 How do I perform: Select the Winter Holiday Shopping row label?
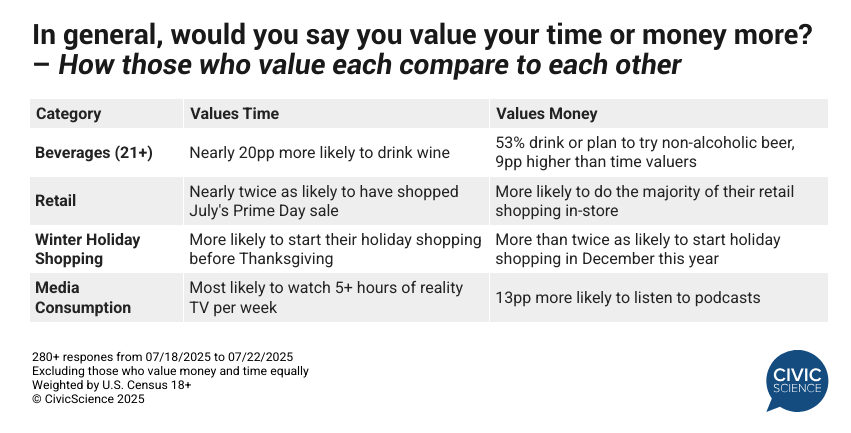88,249
